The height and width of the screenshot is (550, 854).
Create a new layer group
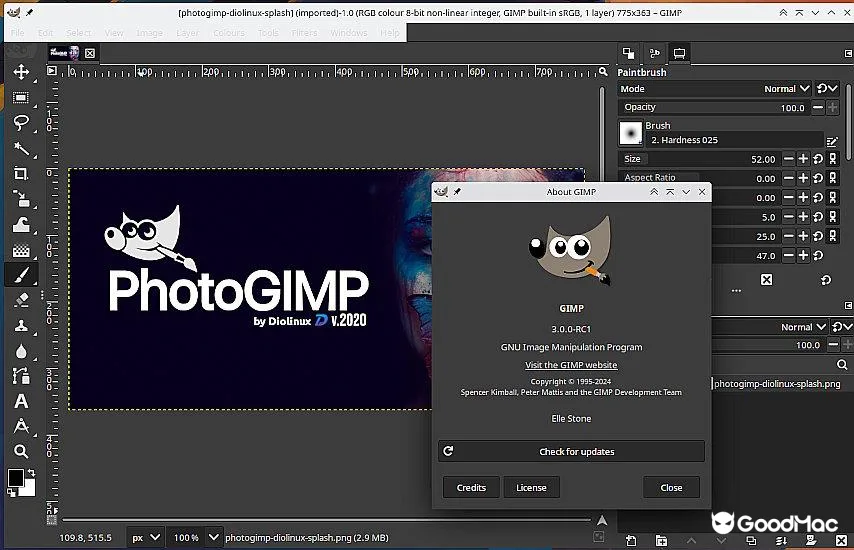(x=661, y=541)
